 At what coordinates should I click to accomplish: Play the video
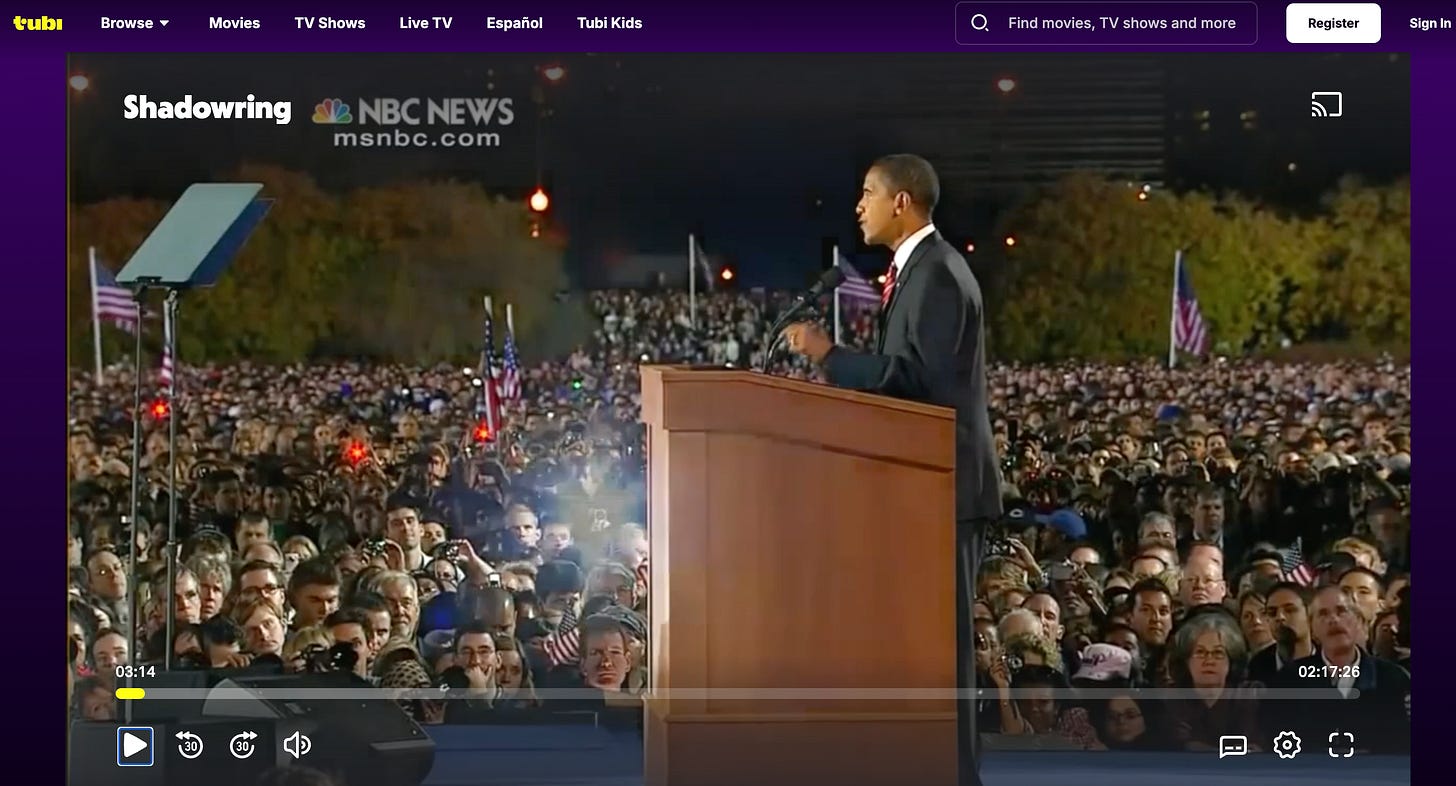pos(135,745)
